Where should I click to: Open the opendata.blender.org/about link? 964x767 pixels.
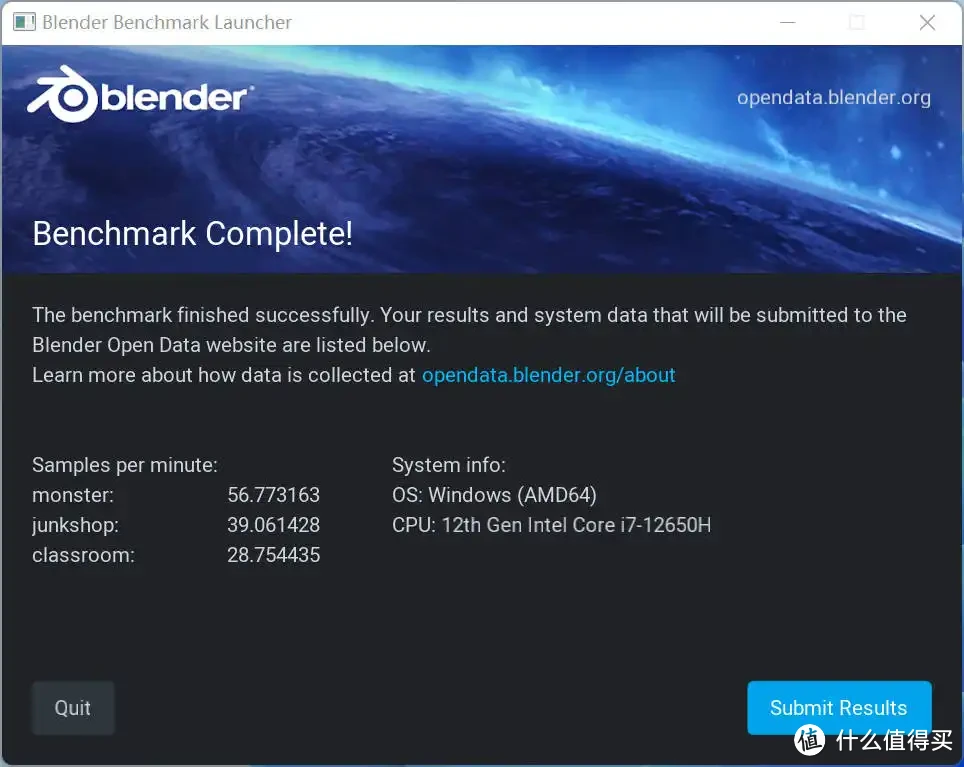tap(548, 375)
